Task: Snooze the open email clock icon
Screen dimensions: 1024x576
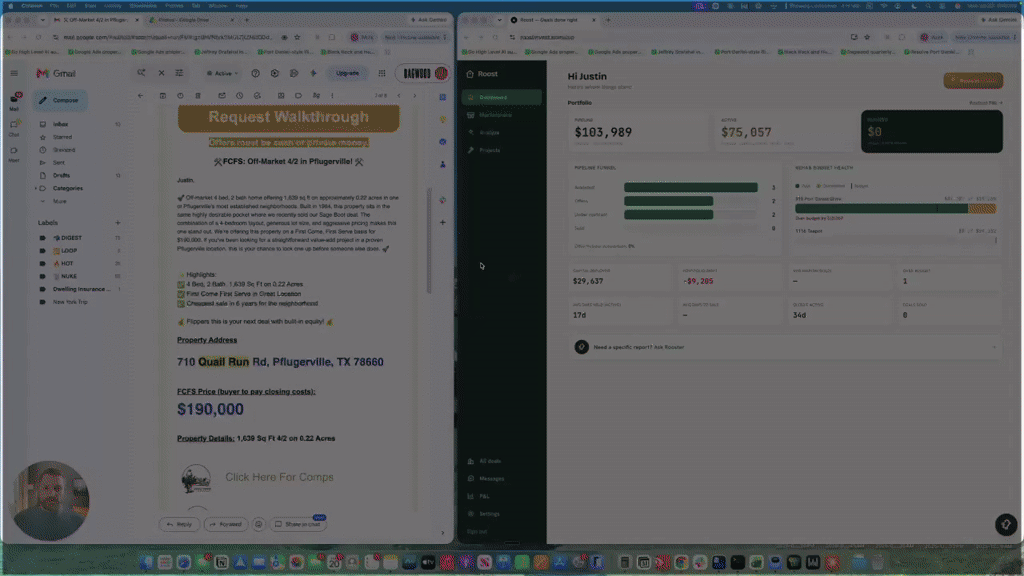Action: coord(240,95)
